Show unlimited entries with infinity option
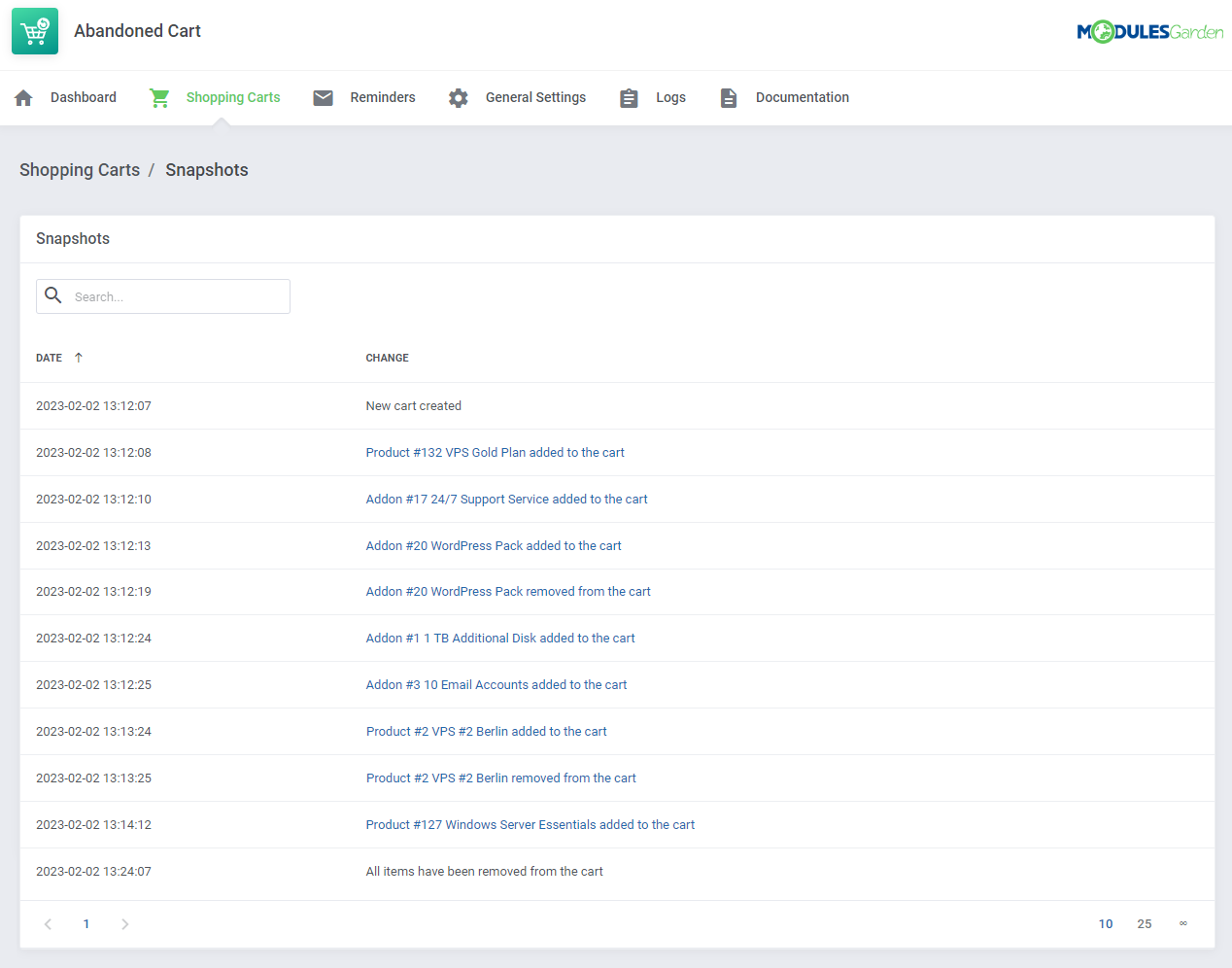Image resolution: width=1232 pixels, height=968 pixels. click(x=1182, y=924)
